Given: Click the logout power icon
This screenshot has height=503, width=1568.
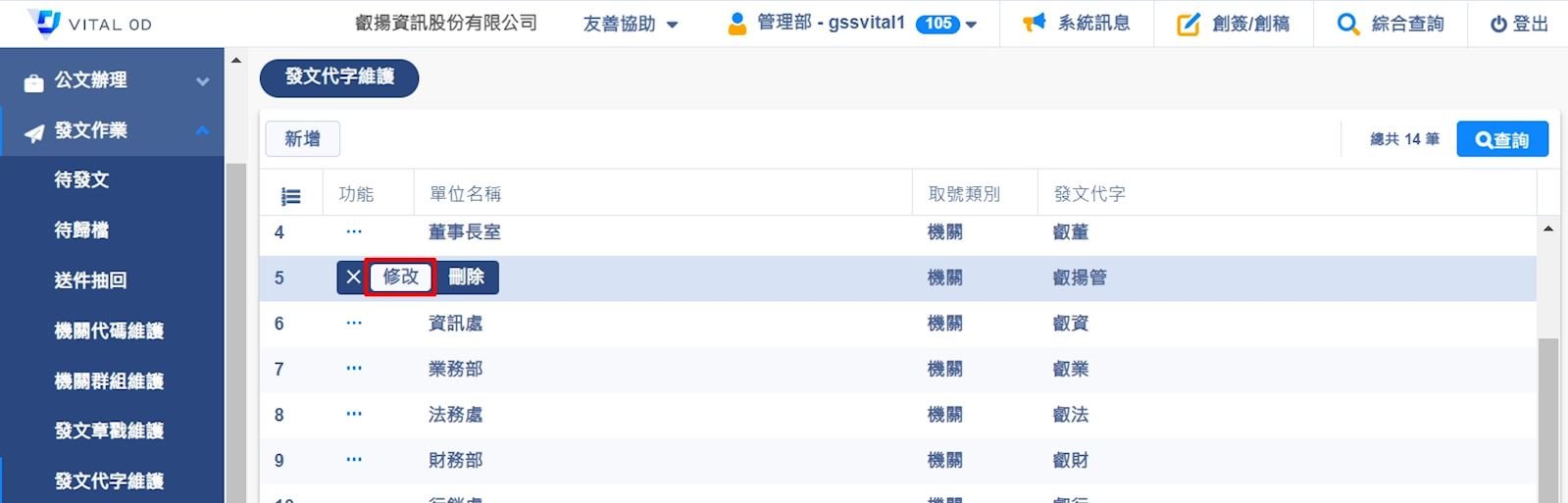Looking at the screenshot, I should pos(1498,25).
